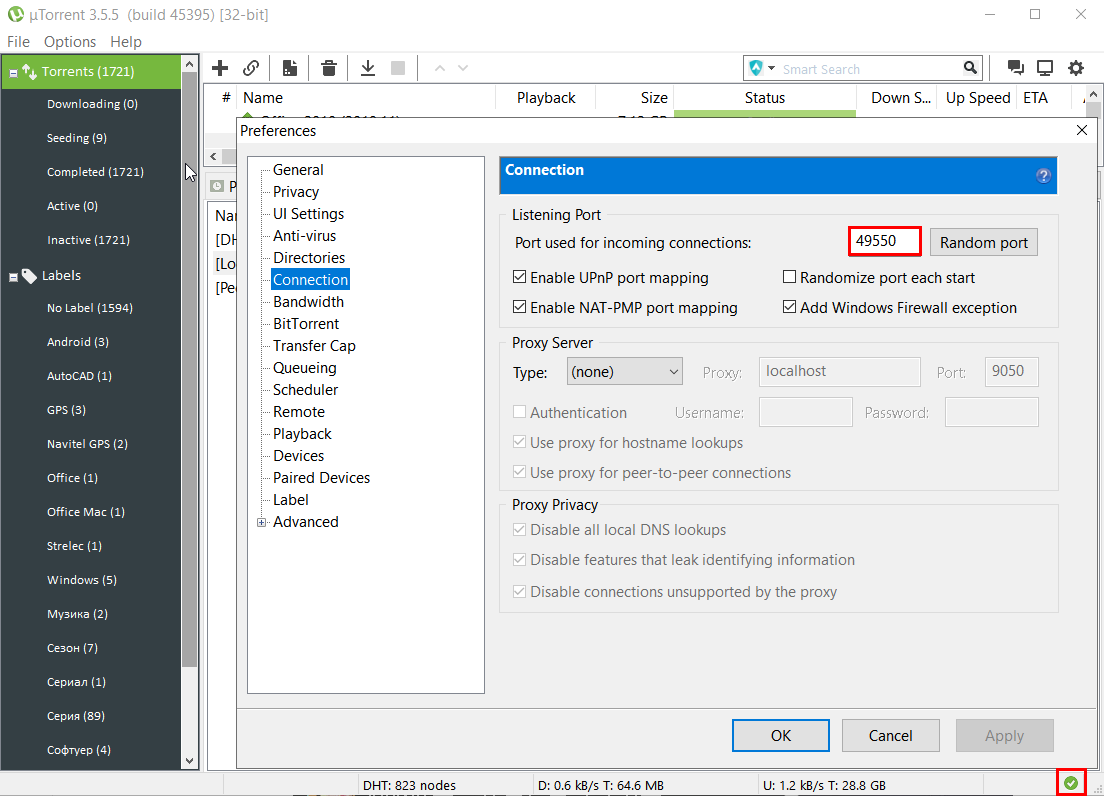Click Disable all local DNS lookups checkbox

tap(520, 529)
